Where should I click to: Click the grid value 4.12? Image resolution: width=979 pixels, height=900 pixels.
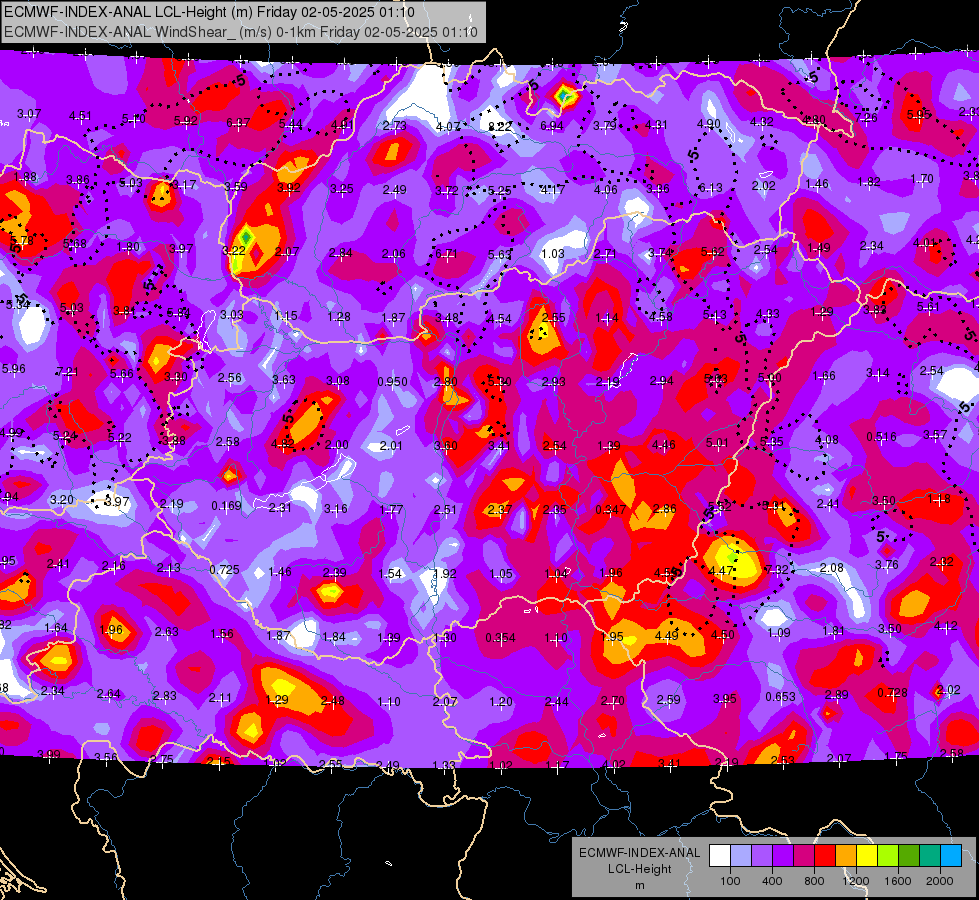point(946,626)
